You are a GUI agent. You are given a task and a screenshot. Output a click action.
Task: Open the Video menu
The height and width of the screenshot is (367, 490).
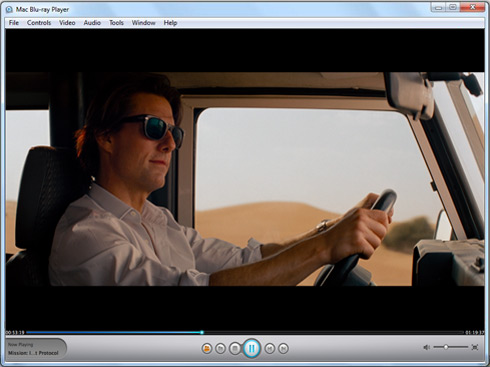67,23
